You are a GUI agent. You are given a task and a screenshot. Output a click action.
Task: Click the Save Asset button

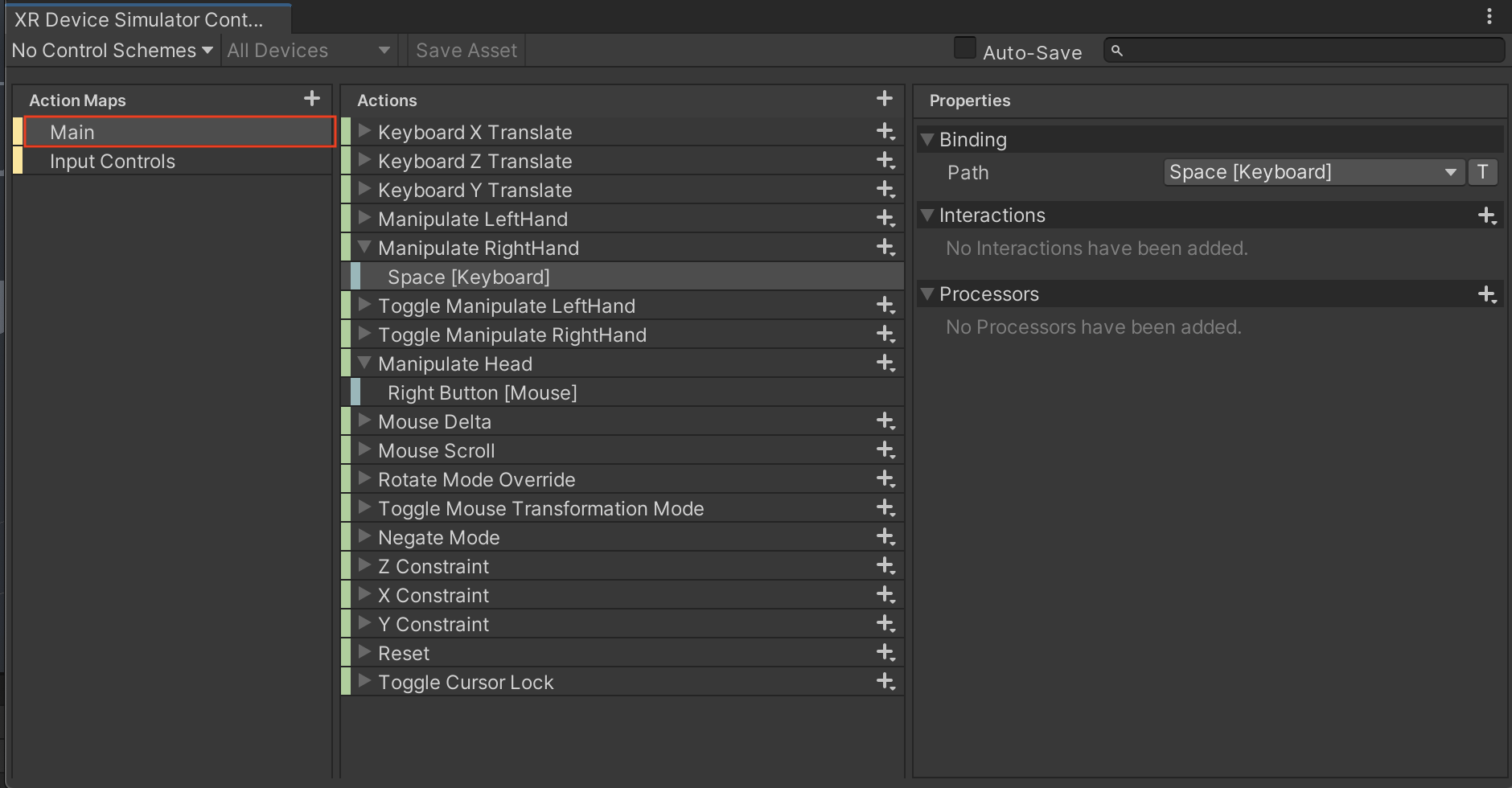[x=466, y=51]
